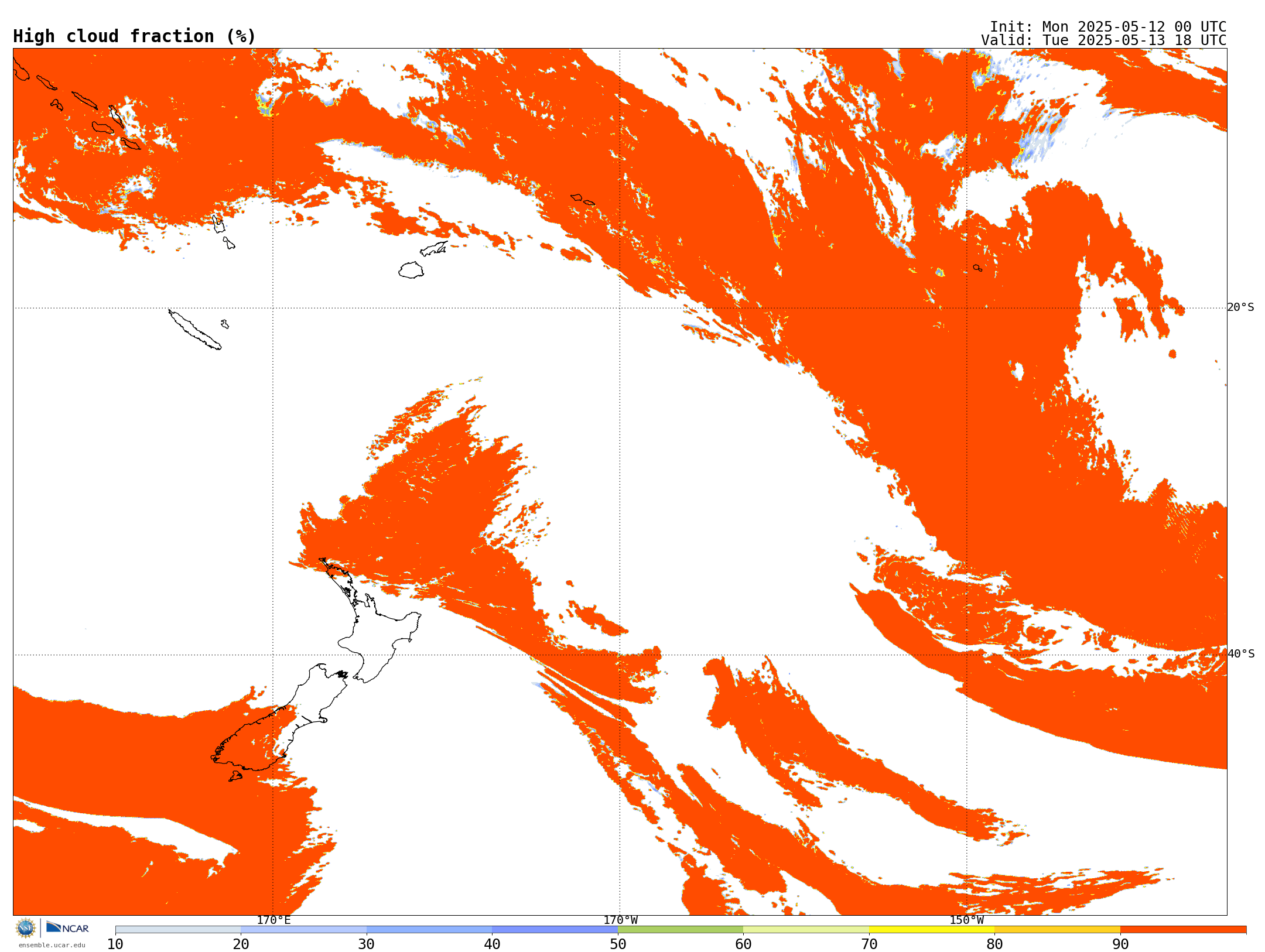Click the 170°W longitude label

(620, 920)
